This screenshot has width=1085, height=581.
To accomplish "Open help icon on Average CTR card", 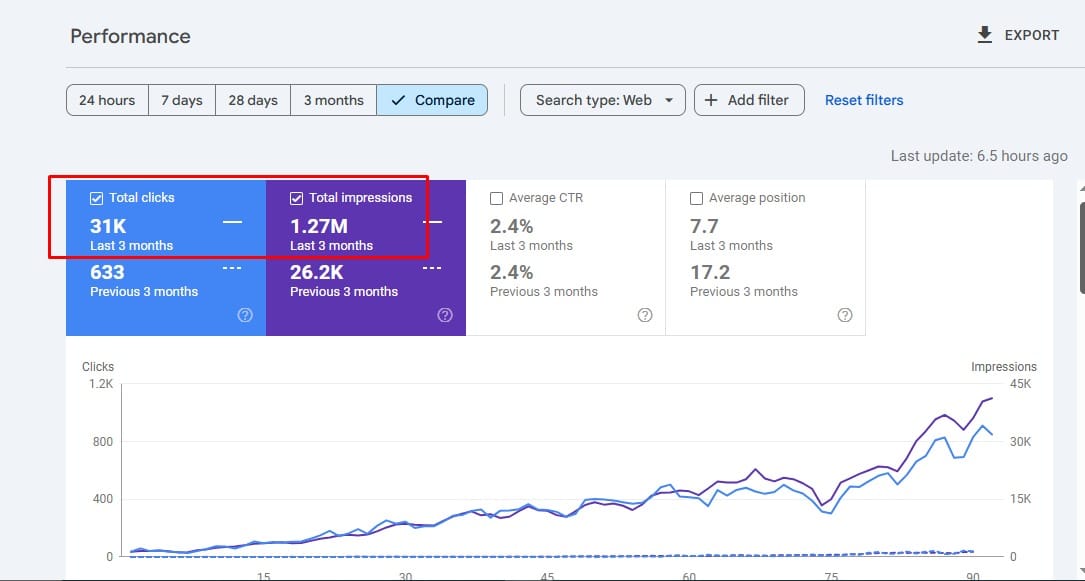I will pos(645,315).
